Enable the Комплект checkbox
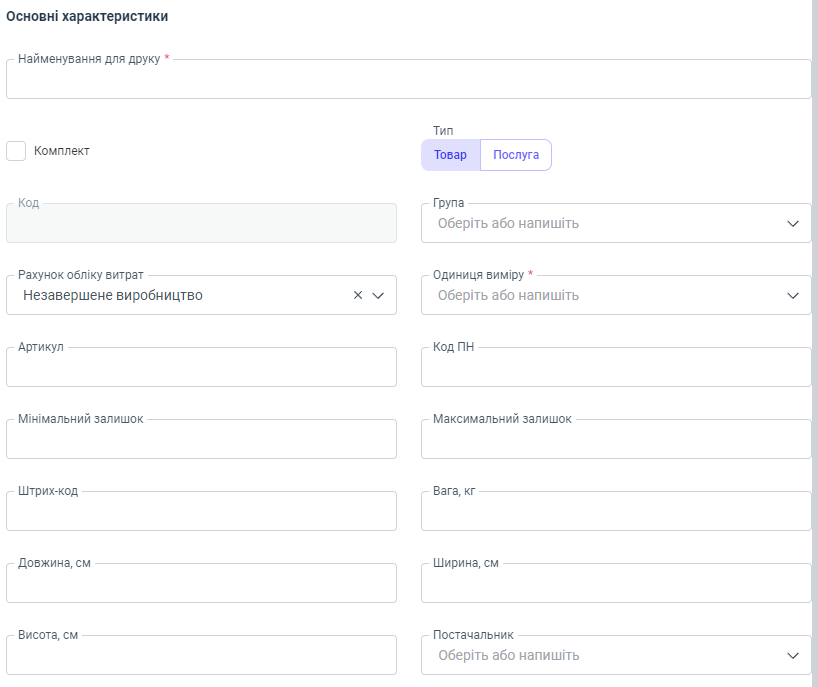This screenshot has width=818, height=687. (16, 151)
